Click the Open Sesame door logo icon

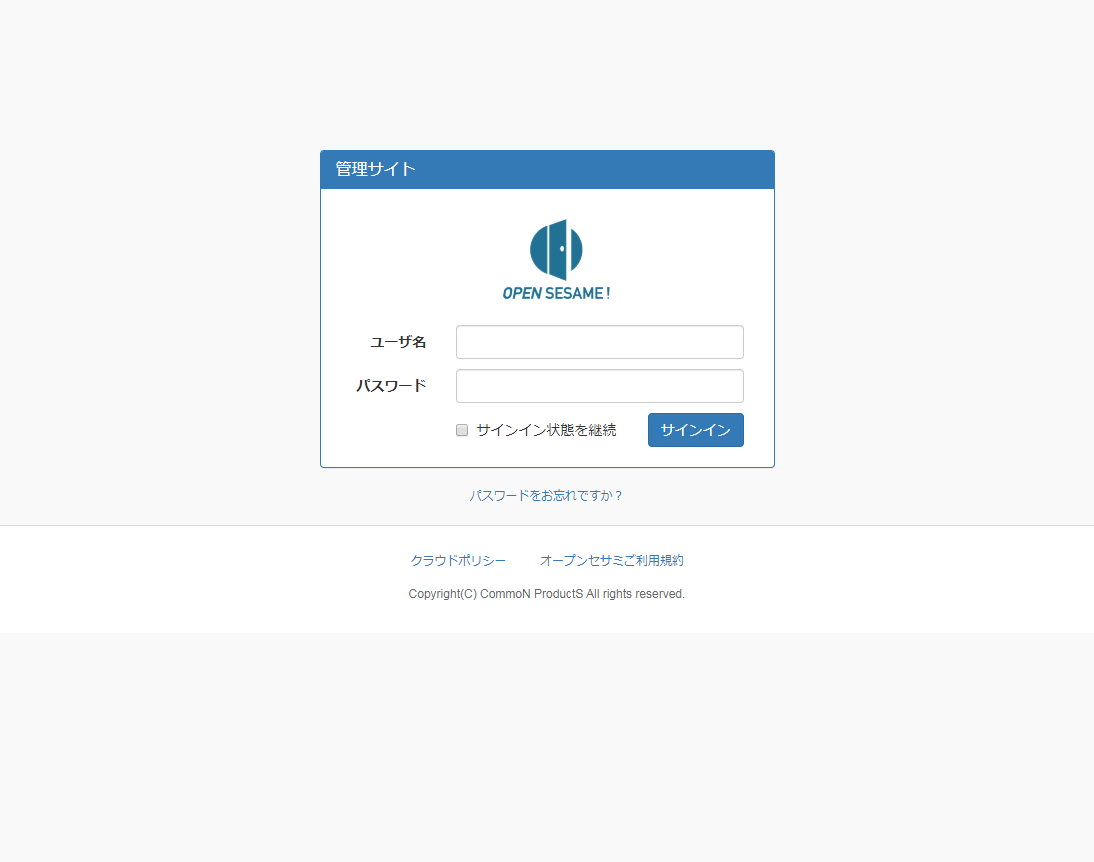pos(556,249)
